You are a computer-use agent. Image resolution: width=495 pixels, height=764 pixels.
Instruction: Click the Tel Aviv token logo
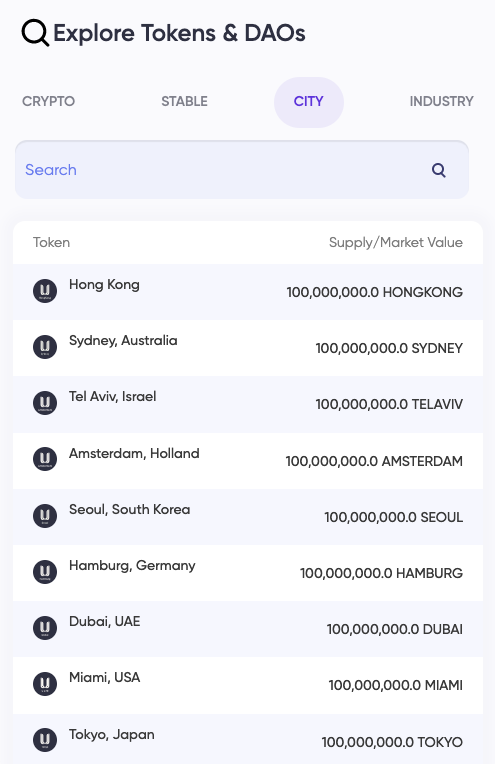pyautogui.click(x=45, y=403)
